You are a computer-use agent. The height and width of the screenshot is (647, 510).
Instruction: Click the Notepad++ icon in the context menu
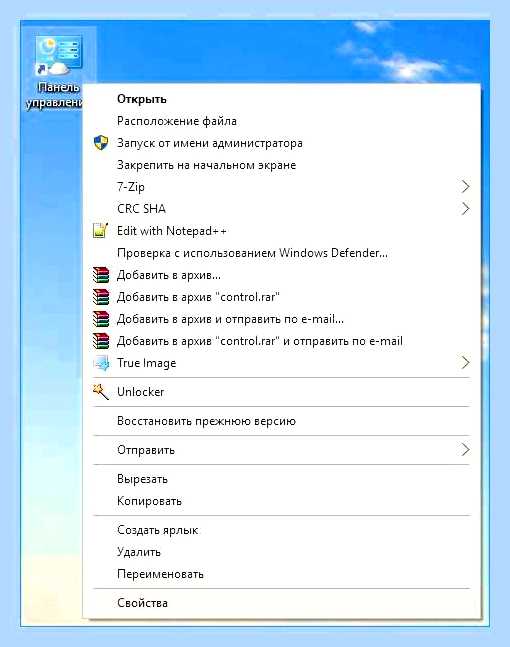click(101, 231)
